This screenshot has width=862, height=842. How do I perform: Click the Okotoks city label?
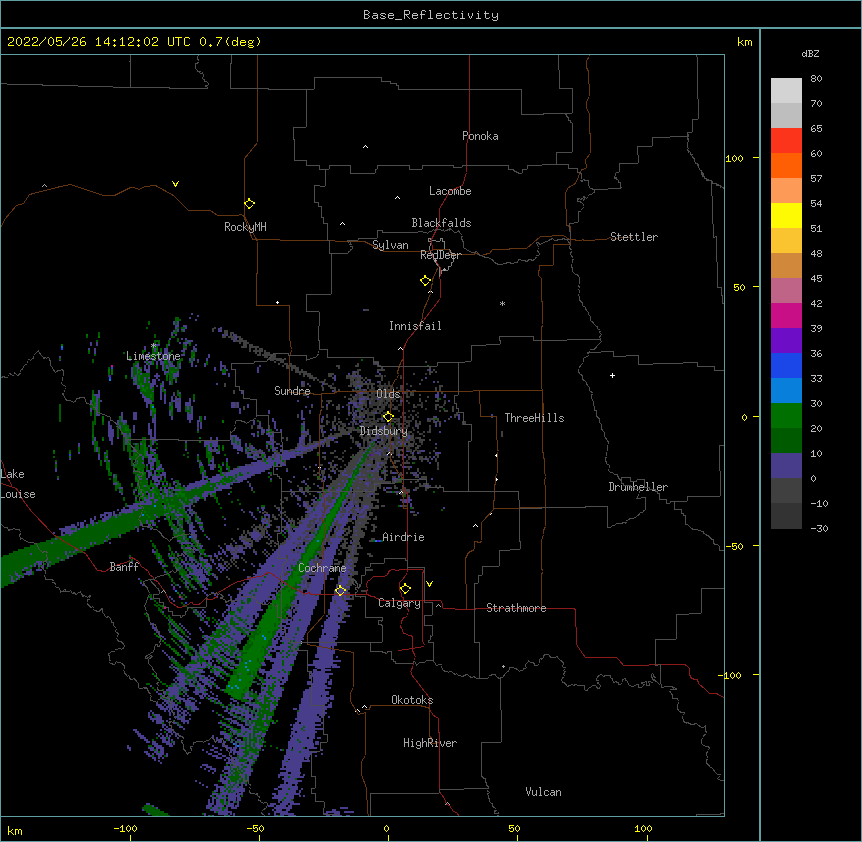pos(412,700)
